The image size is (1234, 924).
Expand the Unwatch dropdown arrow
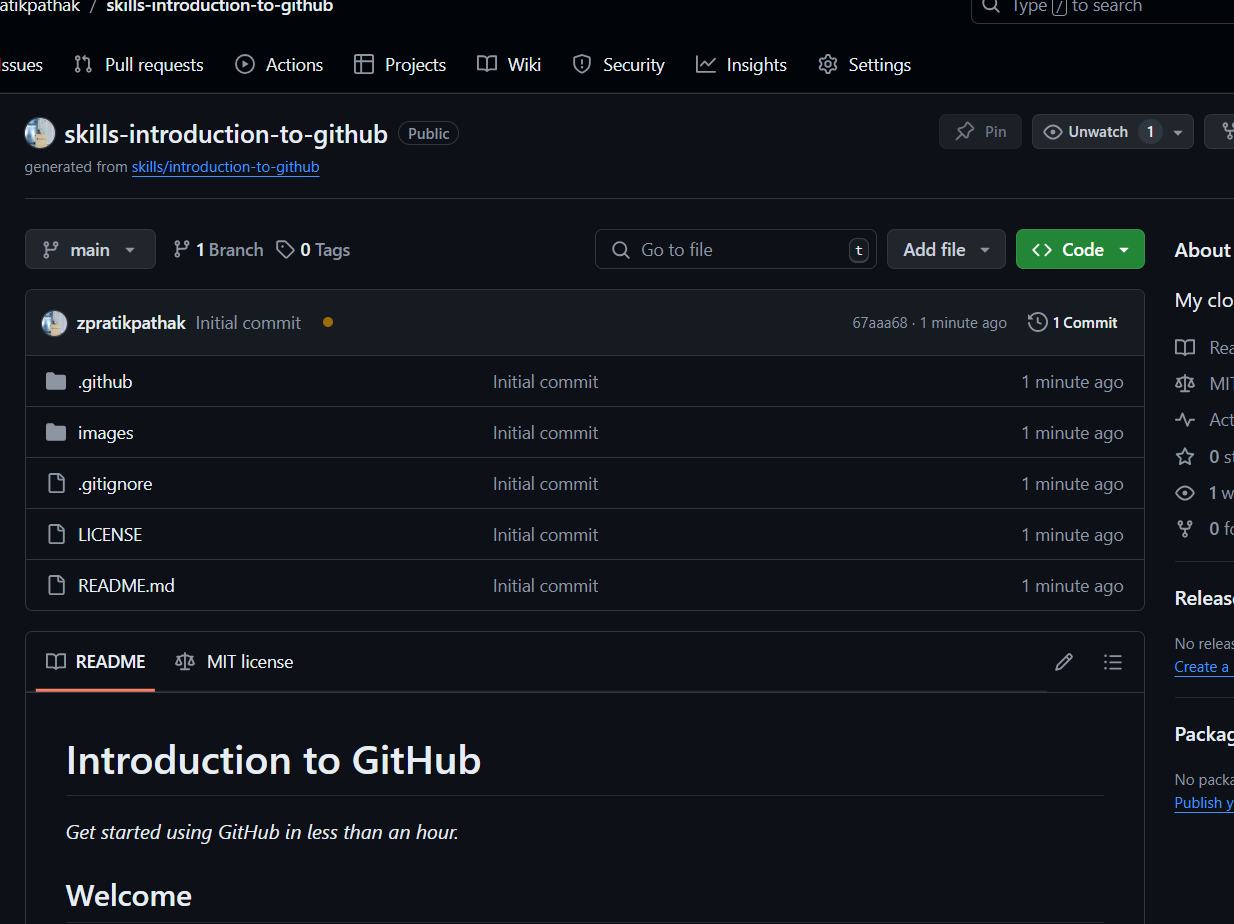1177,131
